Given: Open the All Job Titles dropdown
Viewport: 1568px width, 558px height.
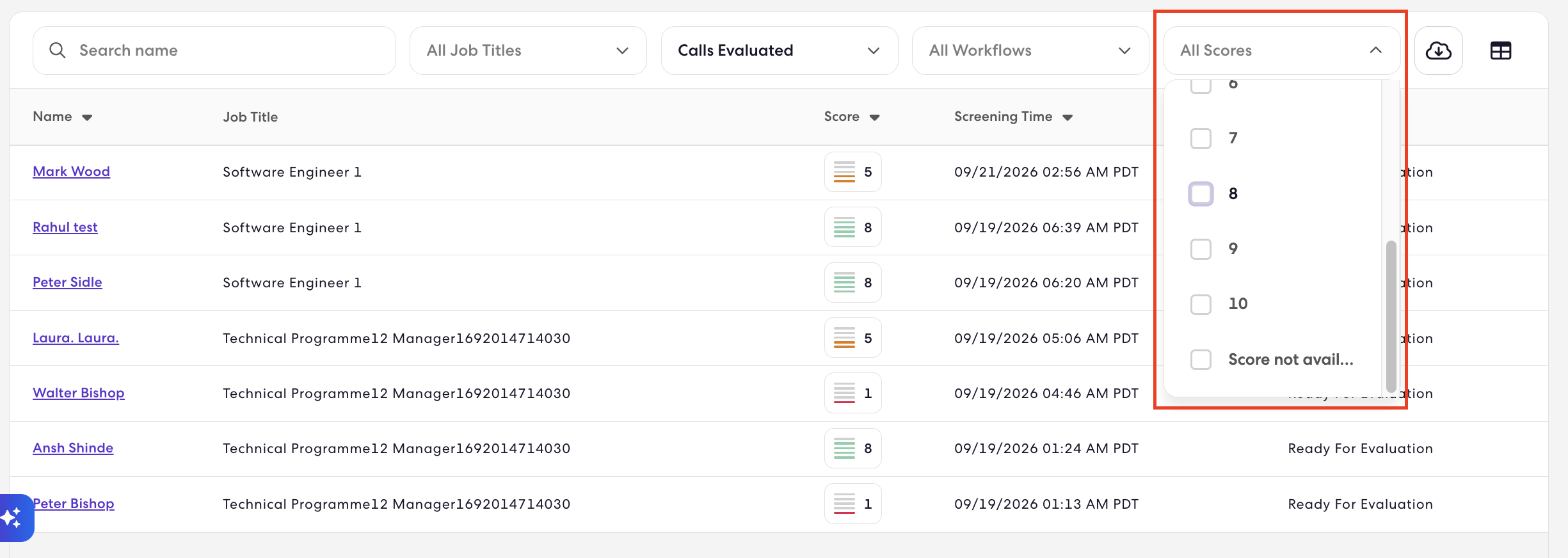Looking at the screenshot, I should coord(527,51).
